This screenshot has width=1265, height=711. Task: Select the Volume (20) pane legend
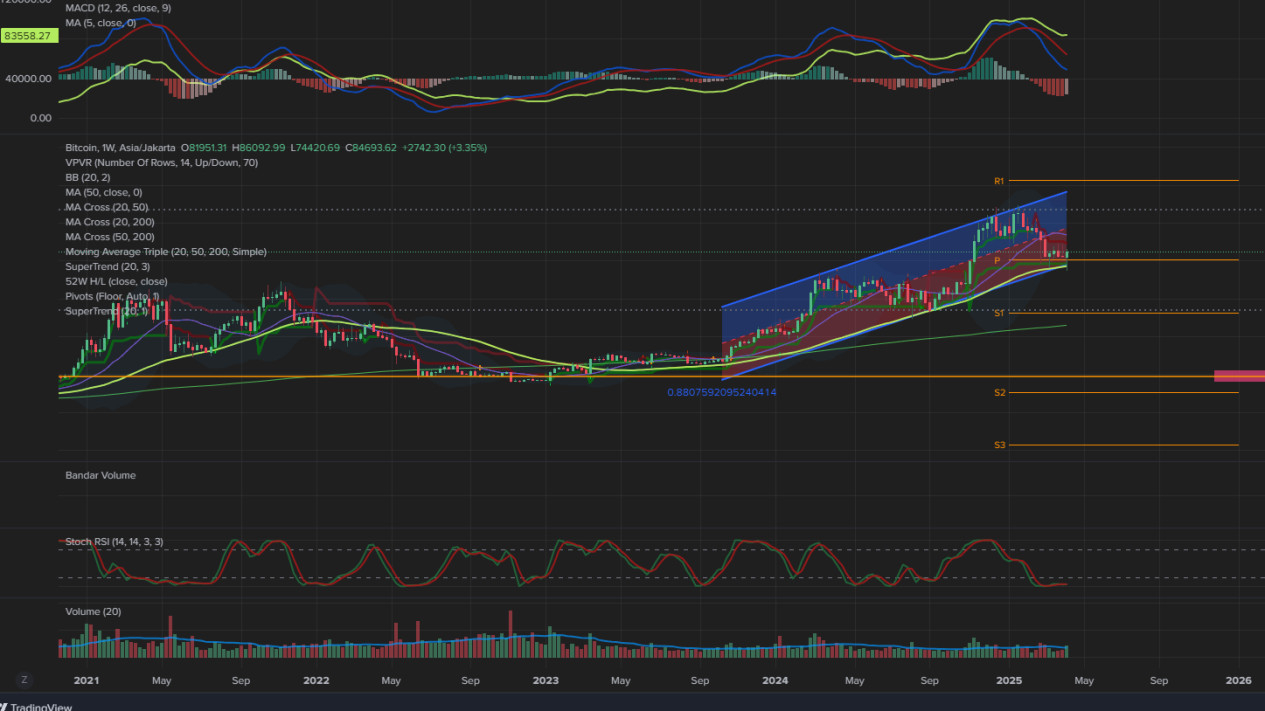(93, 612)
